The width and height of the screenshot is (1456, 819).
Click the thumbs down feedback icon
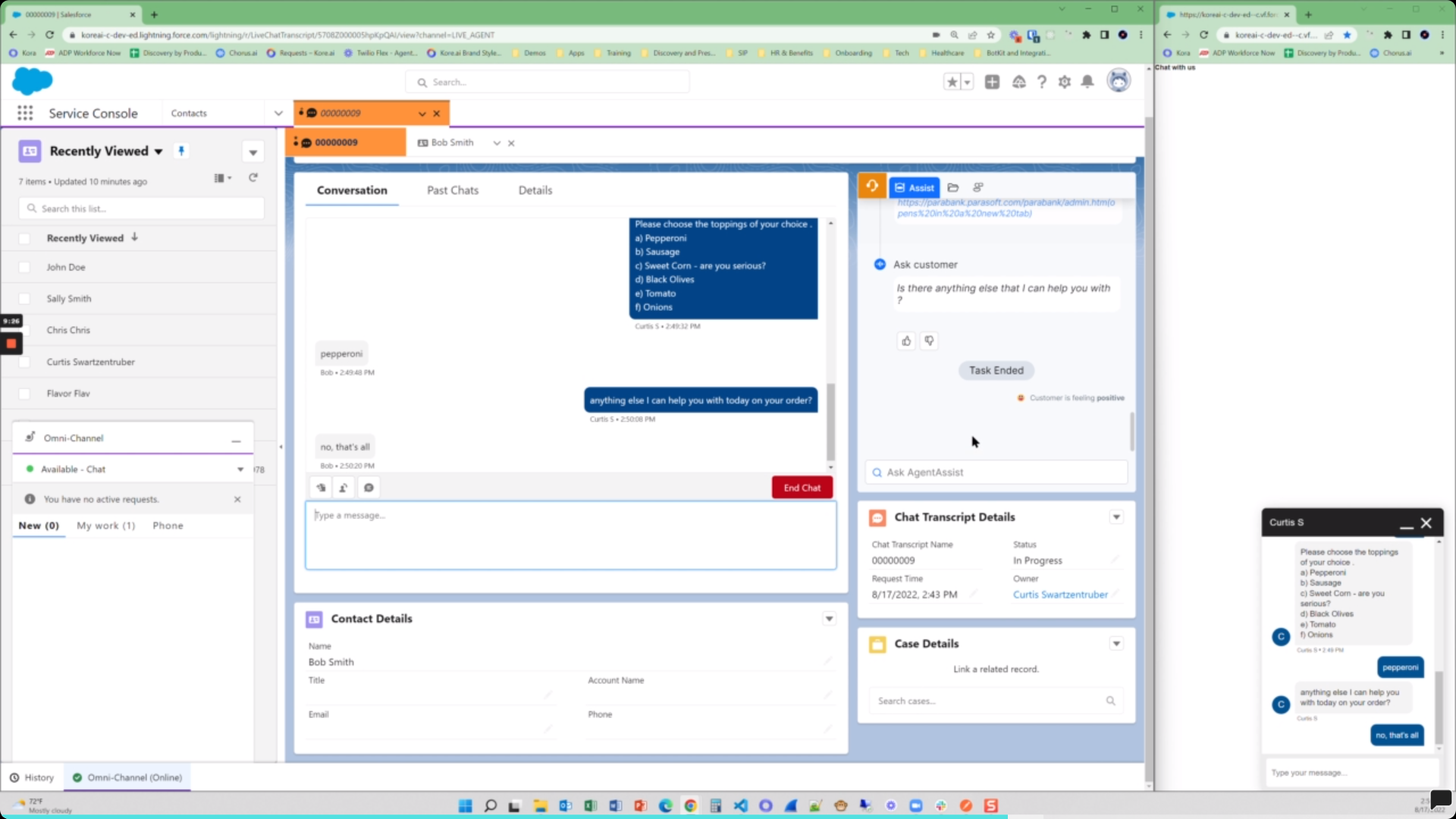click(x=929, y=341)
